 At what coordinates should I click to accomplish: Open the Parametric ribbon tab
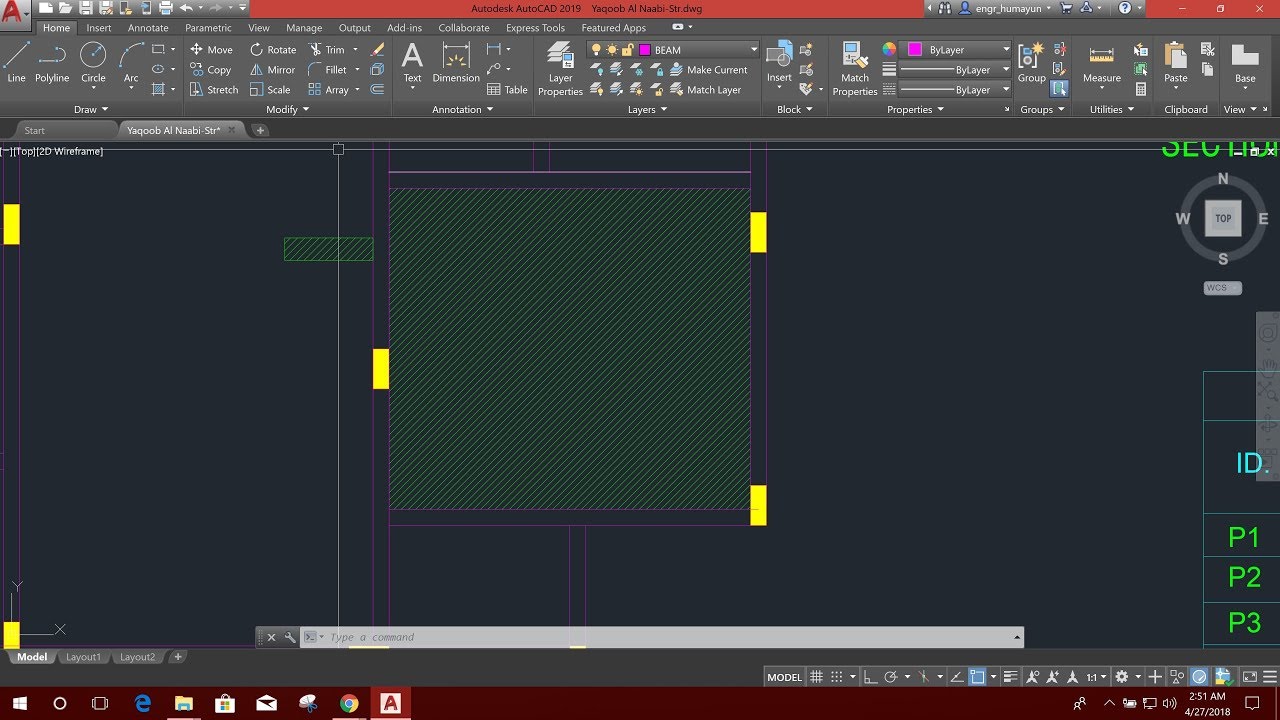pos(208,28)
